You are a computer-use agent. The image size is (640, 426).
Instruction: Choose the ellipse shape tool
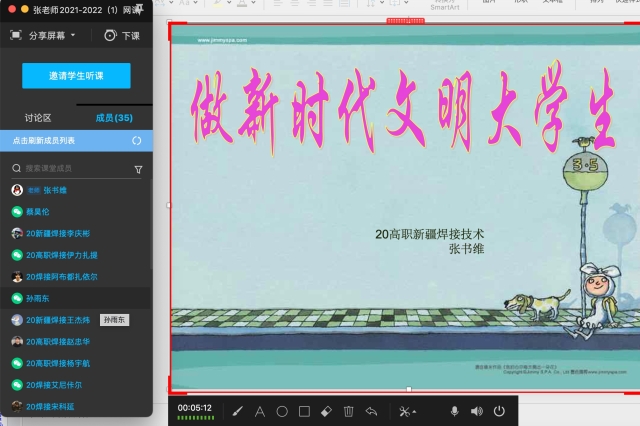click(x=282, y=410)
